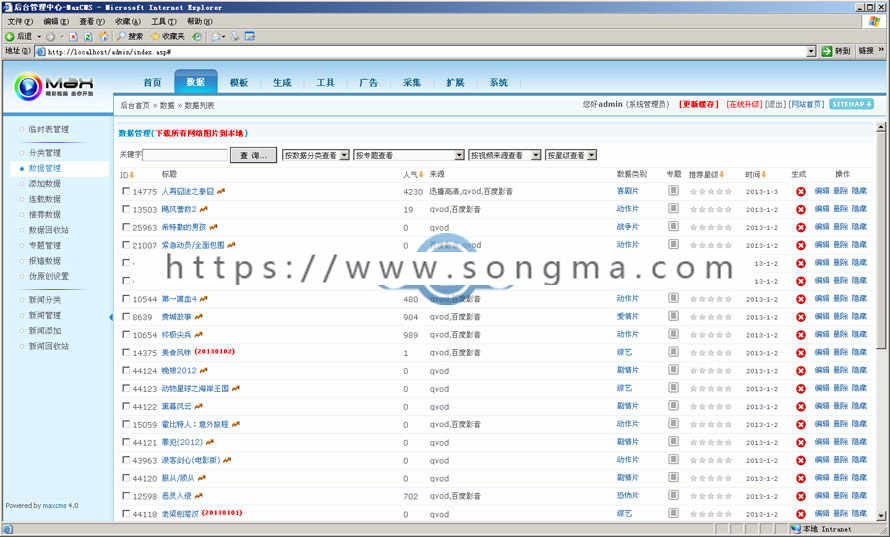Click the Print toolbar icon
The image size is (890, 537).
click(x=235, y=36)
